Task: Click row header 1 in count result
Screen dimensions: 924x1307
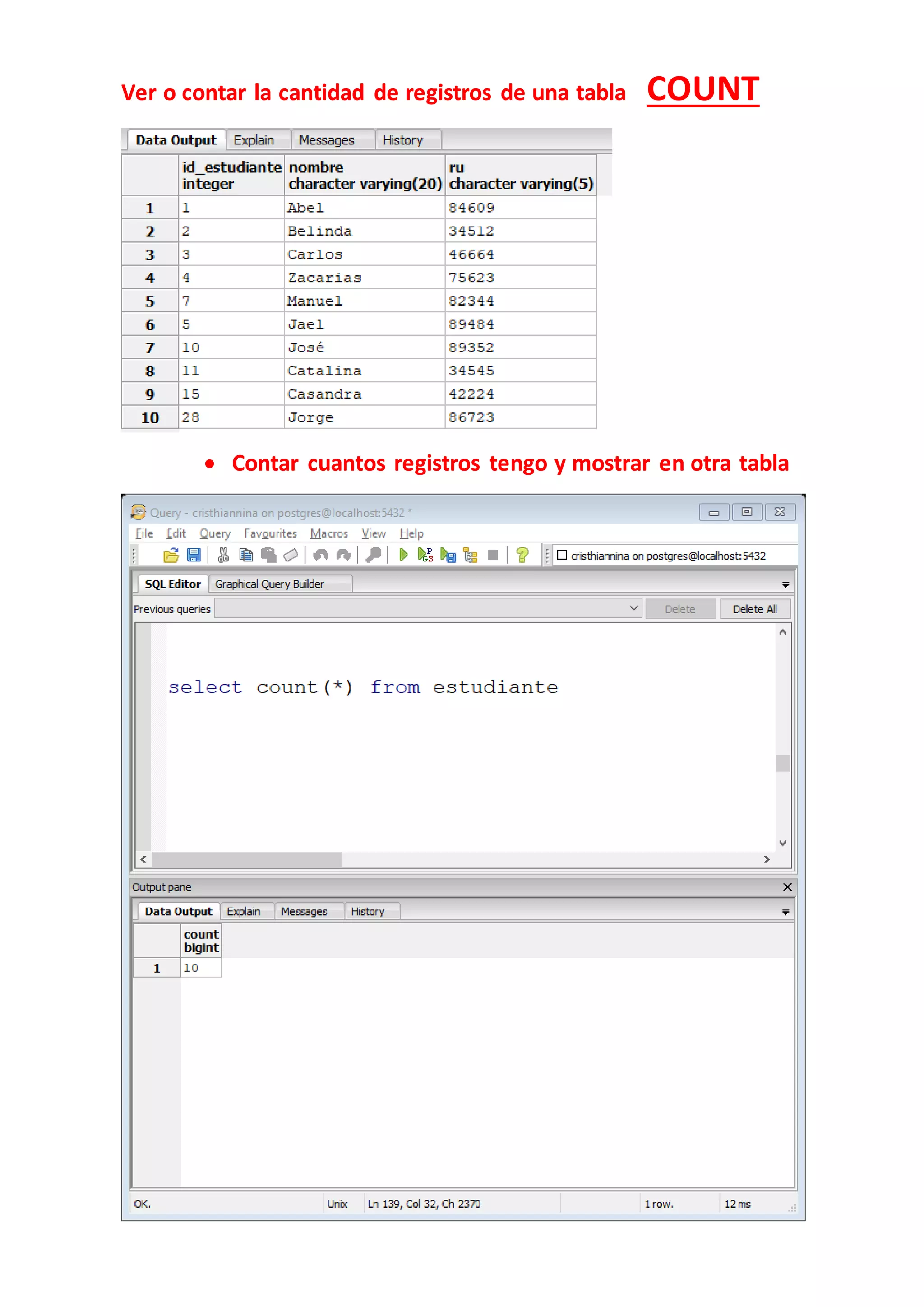Action: pos(157,968)
